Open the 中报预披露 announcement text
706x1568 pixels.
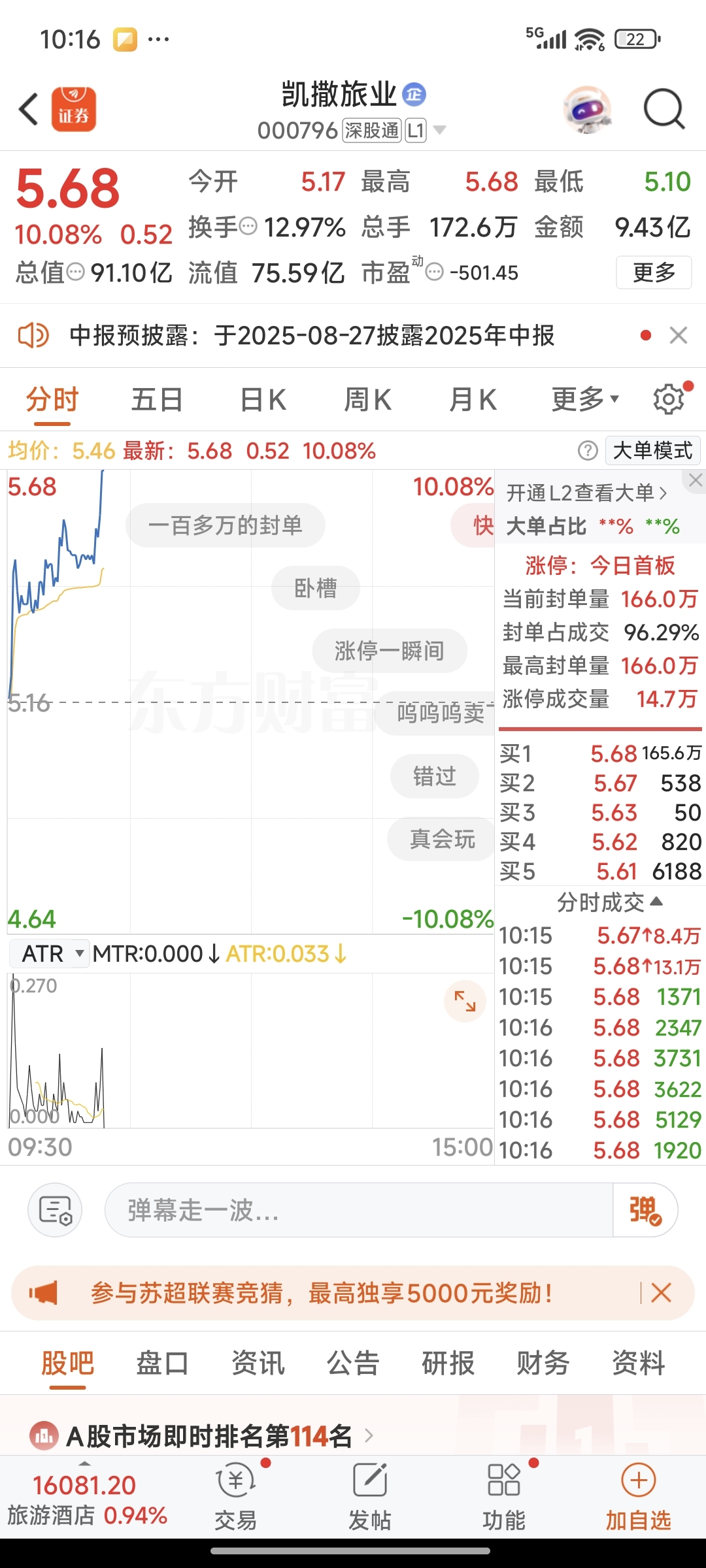312,335
